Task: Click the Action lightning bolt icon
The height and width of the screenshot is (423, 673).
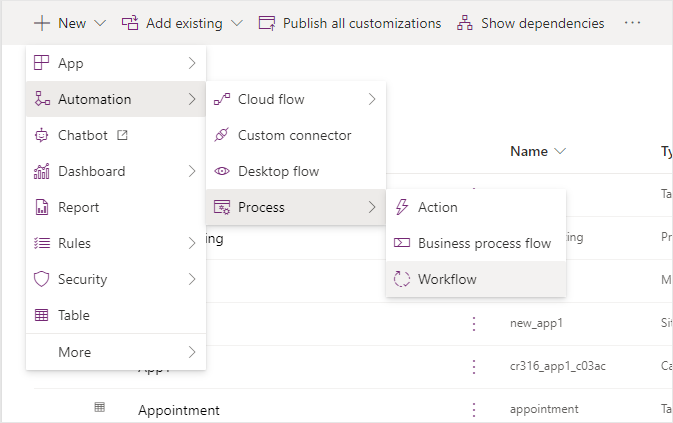Action: click(x=402, y=207)
